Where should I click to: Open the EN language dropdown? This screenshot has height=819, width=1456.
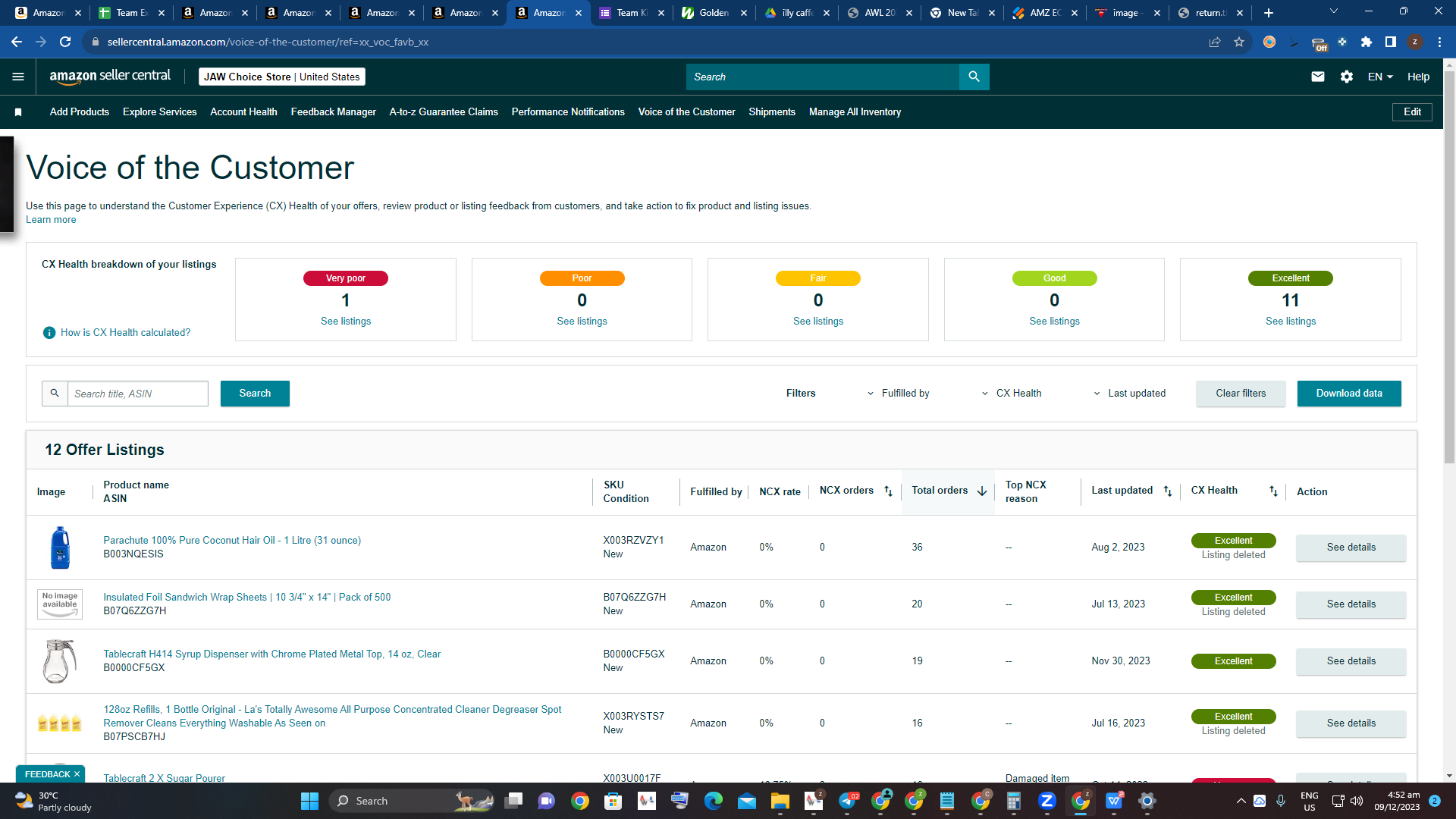(x=1380, y=77)
